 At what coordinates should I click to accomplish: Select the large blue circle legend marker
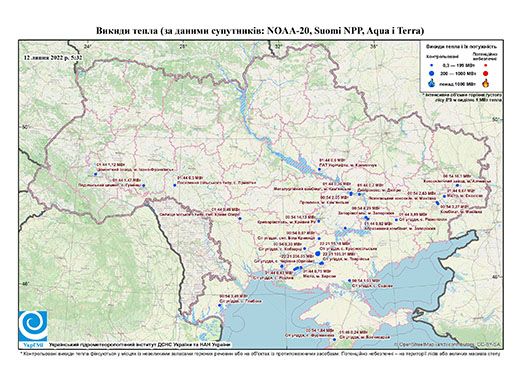[x=432, y=73]
